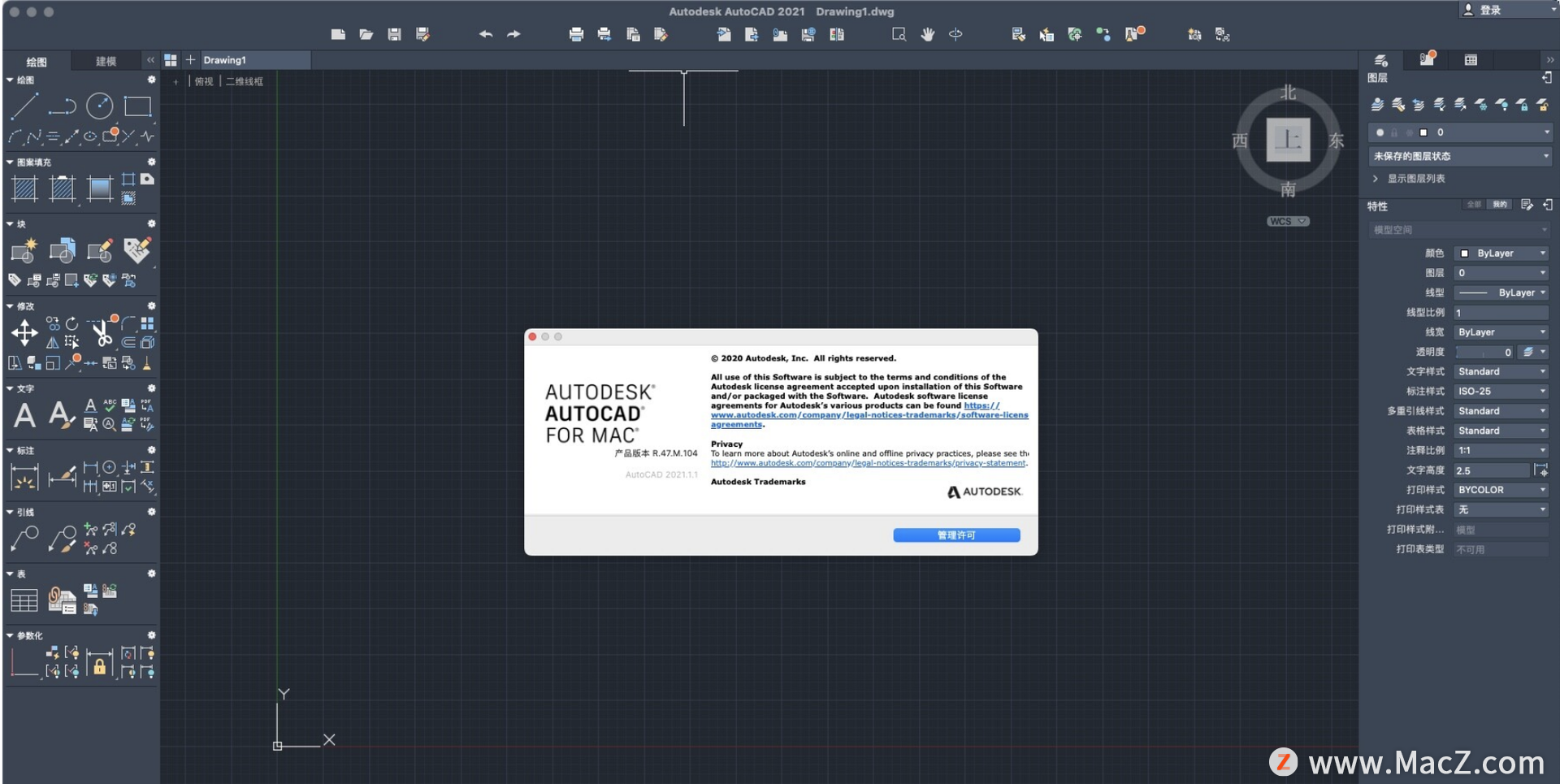Viewport: 1560px width, 784px height.
Task: Click the Redo arrow
Action: 513,34
